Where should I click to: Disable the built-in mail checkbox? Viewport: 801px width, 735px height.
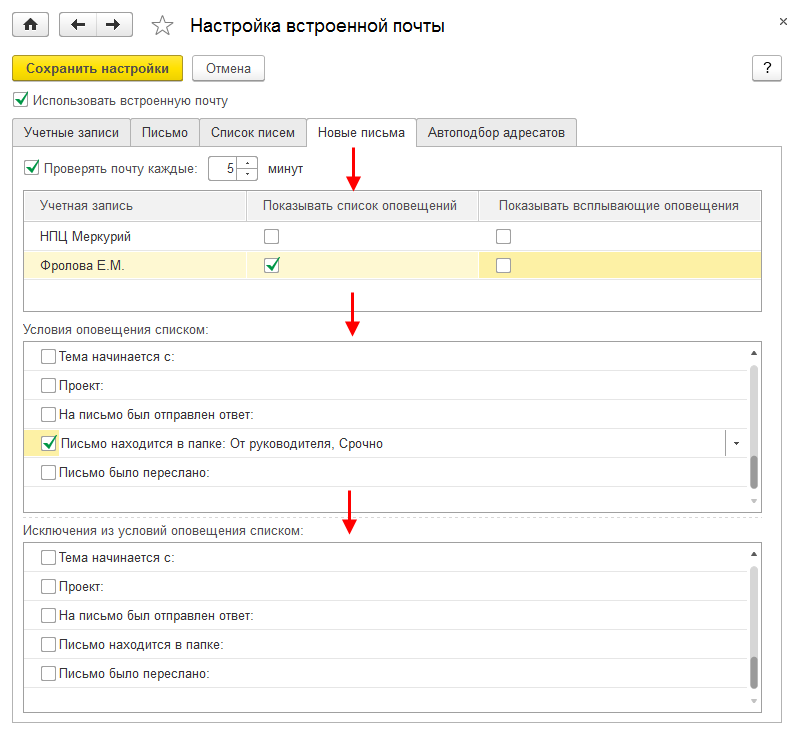tap(21, 100)
